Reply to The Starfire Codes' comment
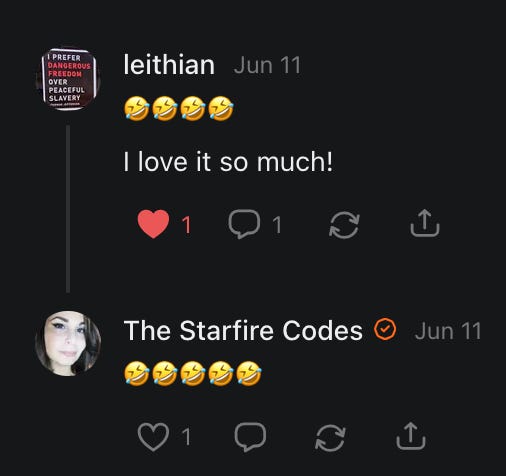506x476 pixels. (250, 437)
